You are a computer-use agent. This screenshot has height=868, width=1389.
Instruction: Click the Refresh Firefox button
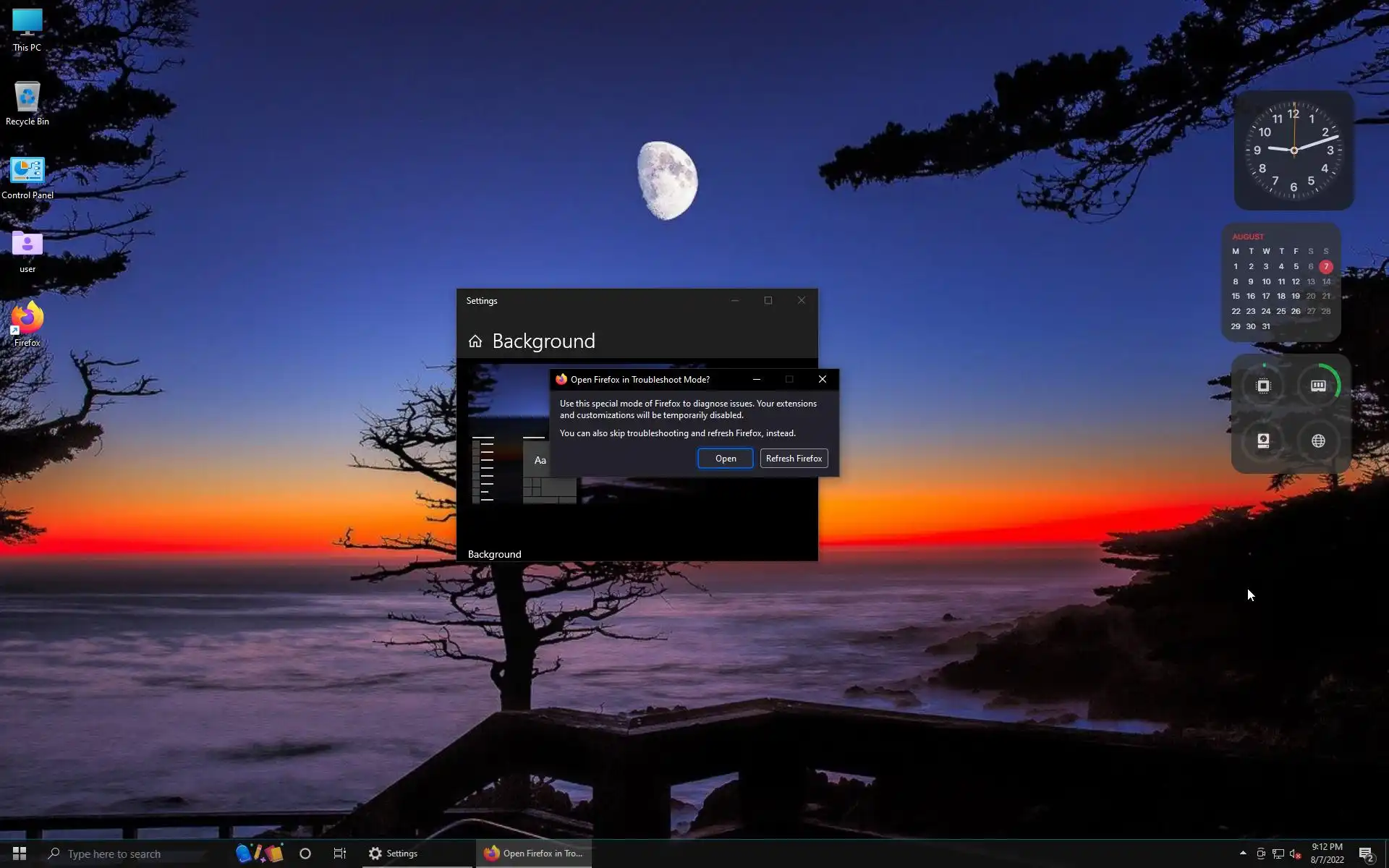click(x=794, y=459)
